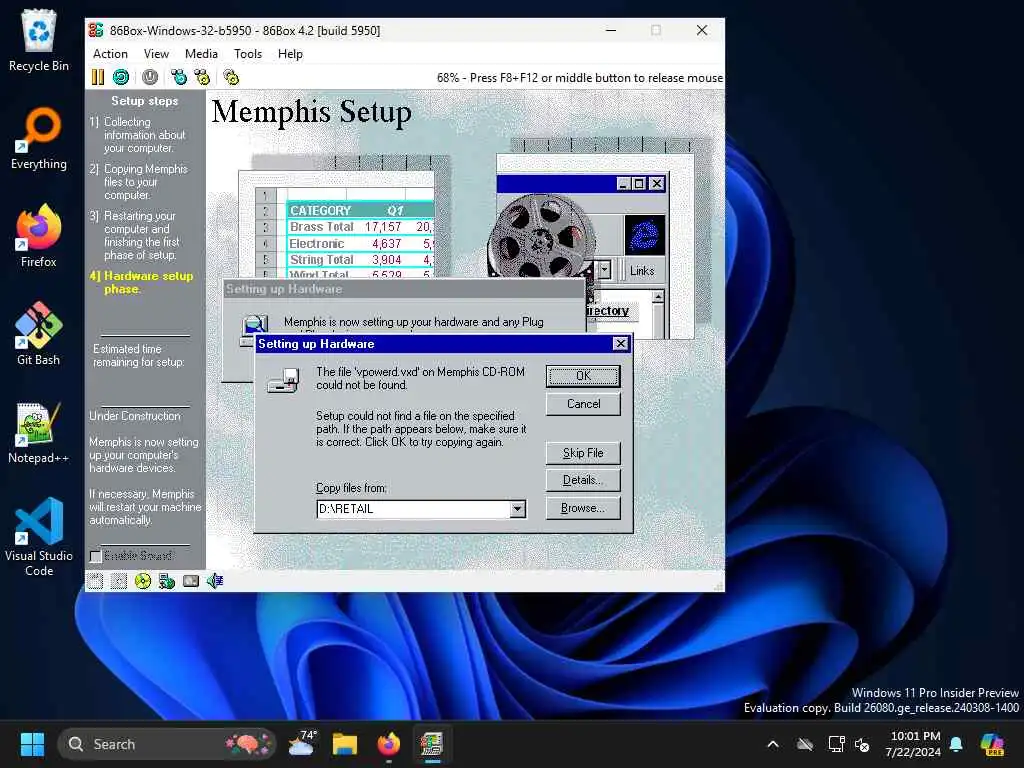Close the Setting up Hardware error dialog
This screenshot has width=1024, height=768.
pyautogui.click(x=620, y=344)
